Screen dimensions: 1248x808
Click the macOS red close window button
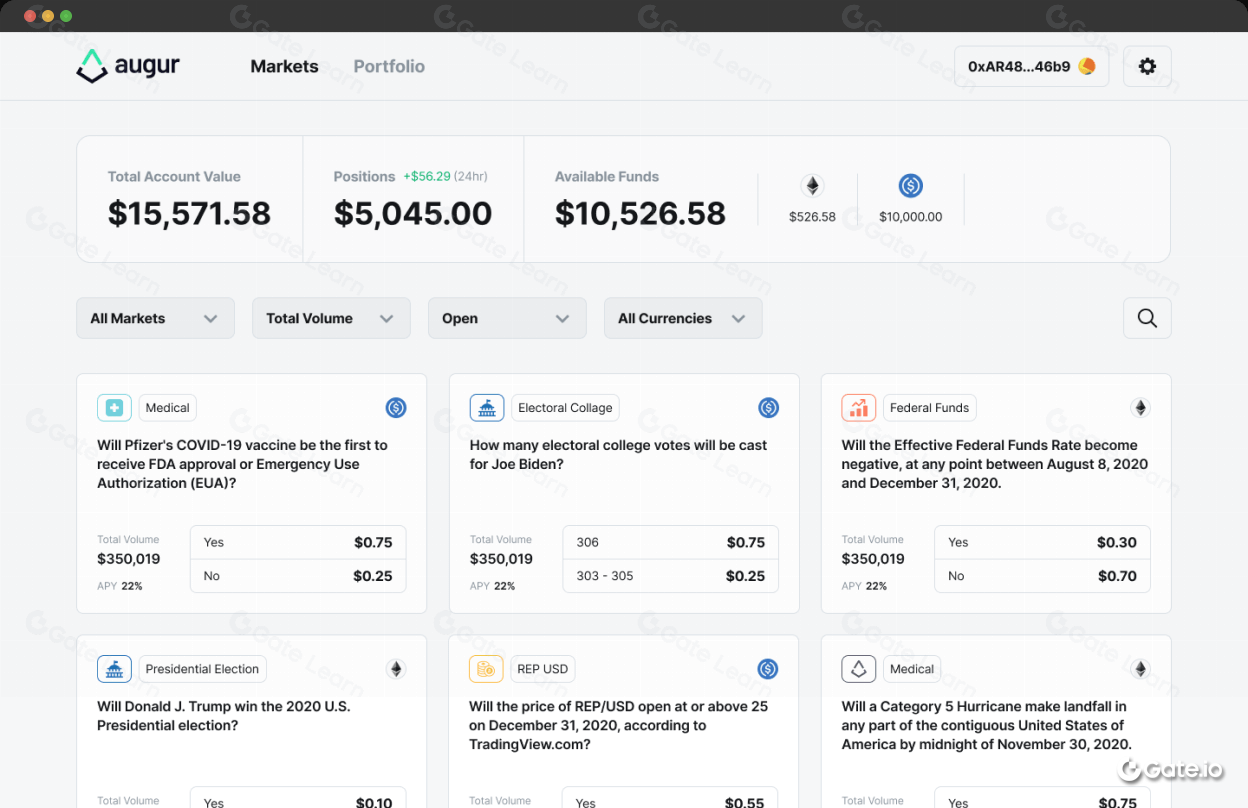(29, 16)
